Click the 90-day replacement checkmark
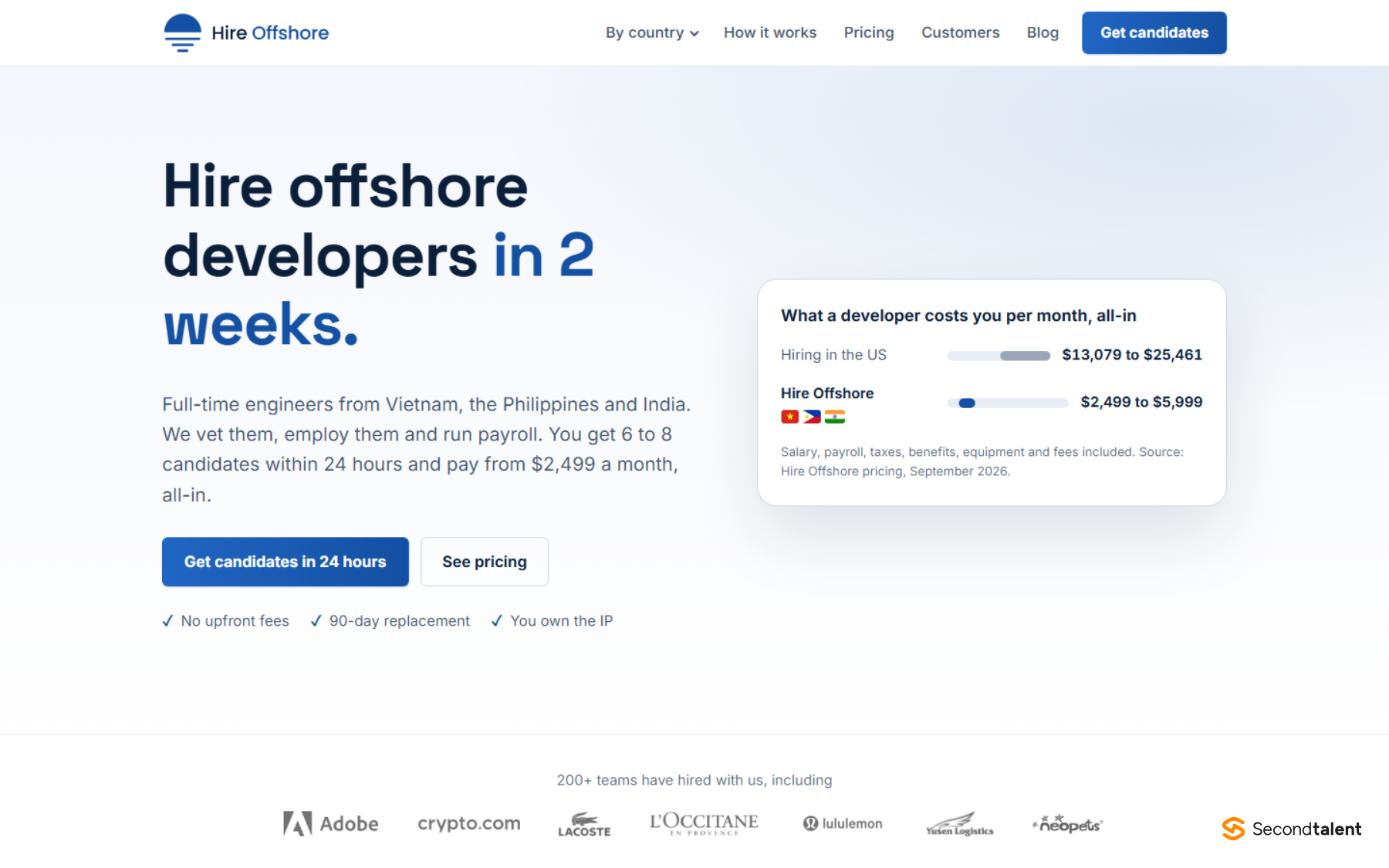Image resolution: width=1389 pixels, height=868 pixels. pyautogui.click(x=316, y=621)
